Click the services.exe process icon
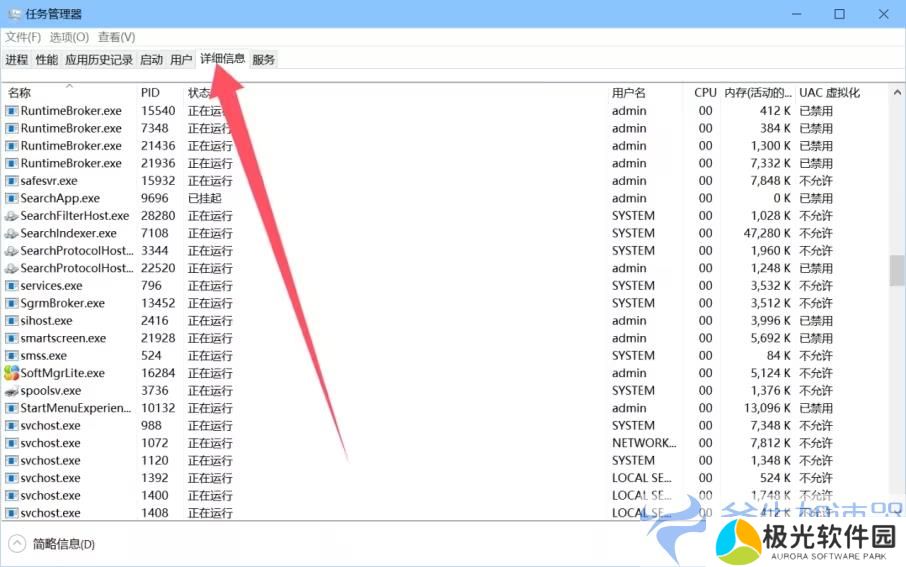The image size is (906, 567). pyautogui.click(x=12, y=286)
